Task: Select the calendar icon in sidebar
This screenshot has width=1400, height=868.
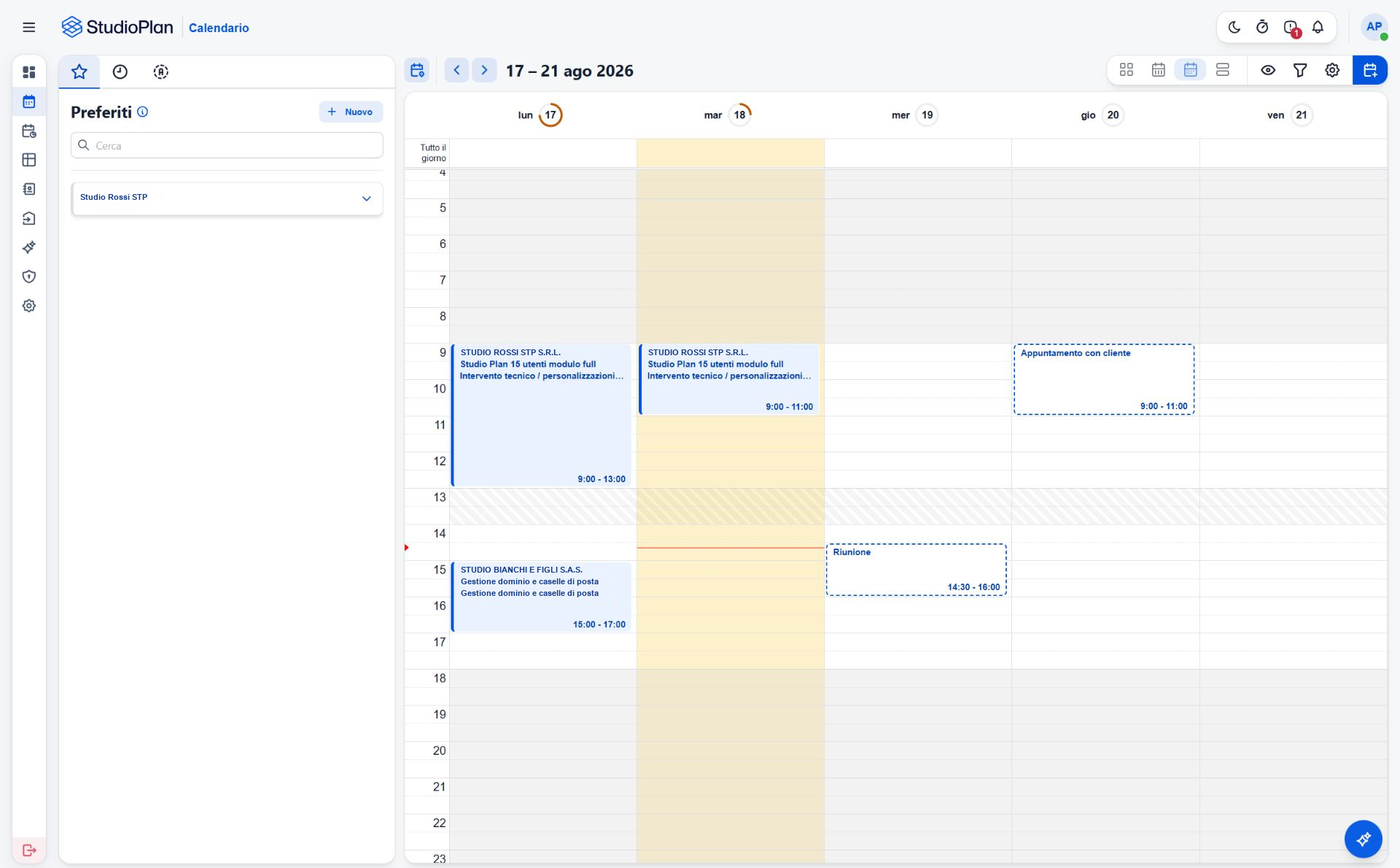Action: point(29,101)
